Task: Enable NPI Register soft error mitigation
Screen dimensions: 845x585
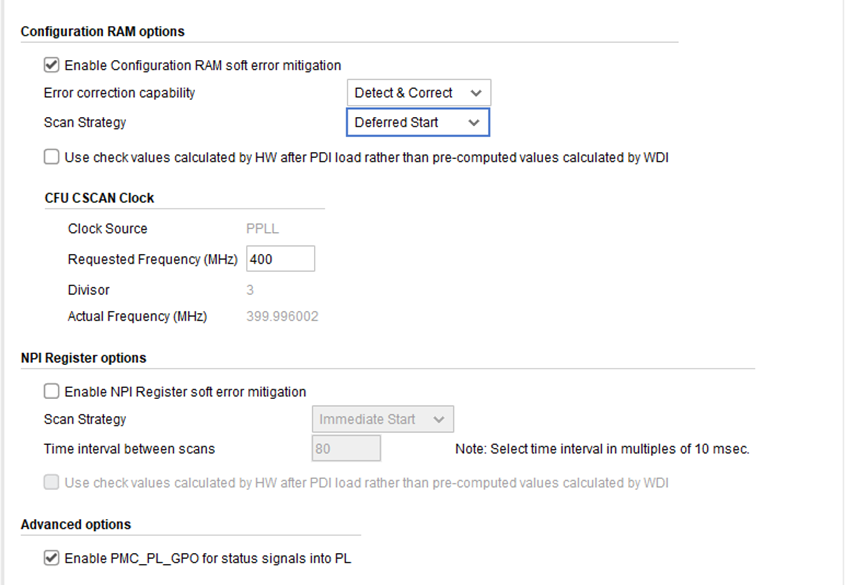Action: [52, 392]
